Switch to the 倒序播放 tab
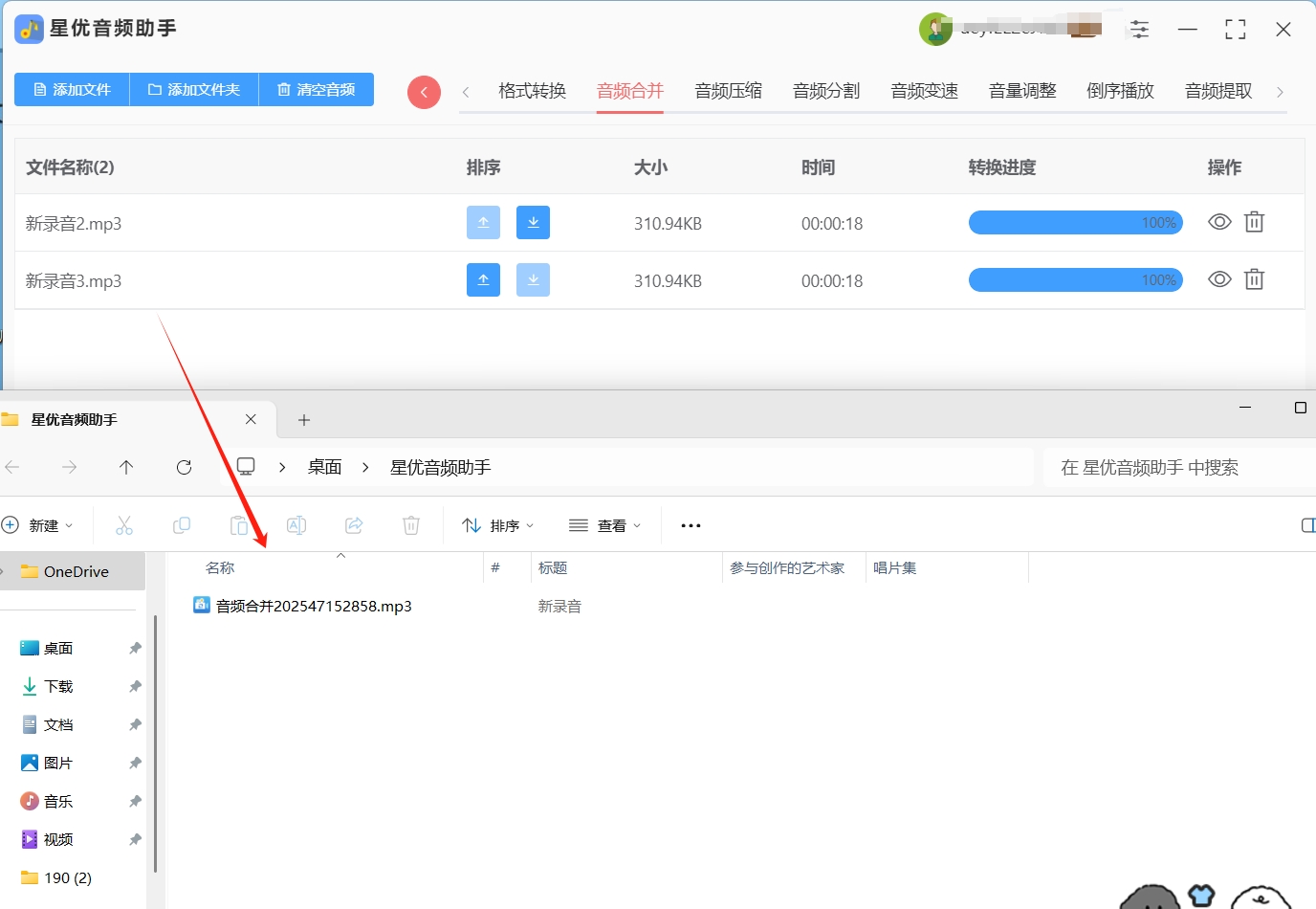 click(1121, 91)
